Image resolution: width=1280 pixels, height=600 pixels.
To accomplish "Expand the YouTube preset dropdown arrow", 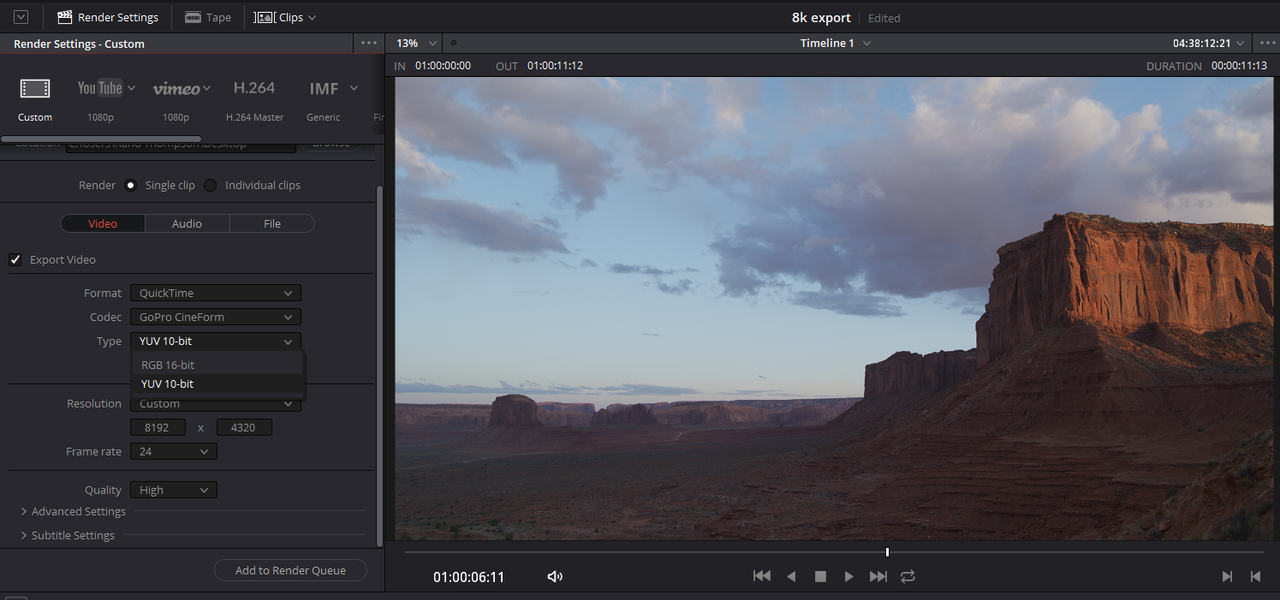I will [x=132, y=88].
